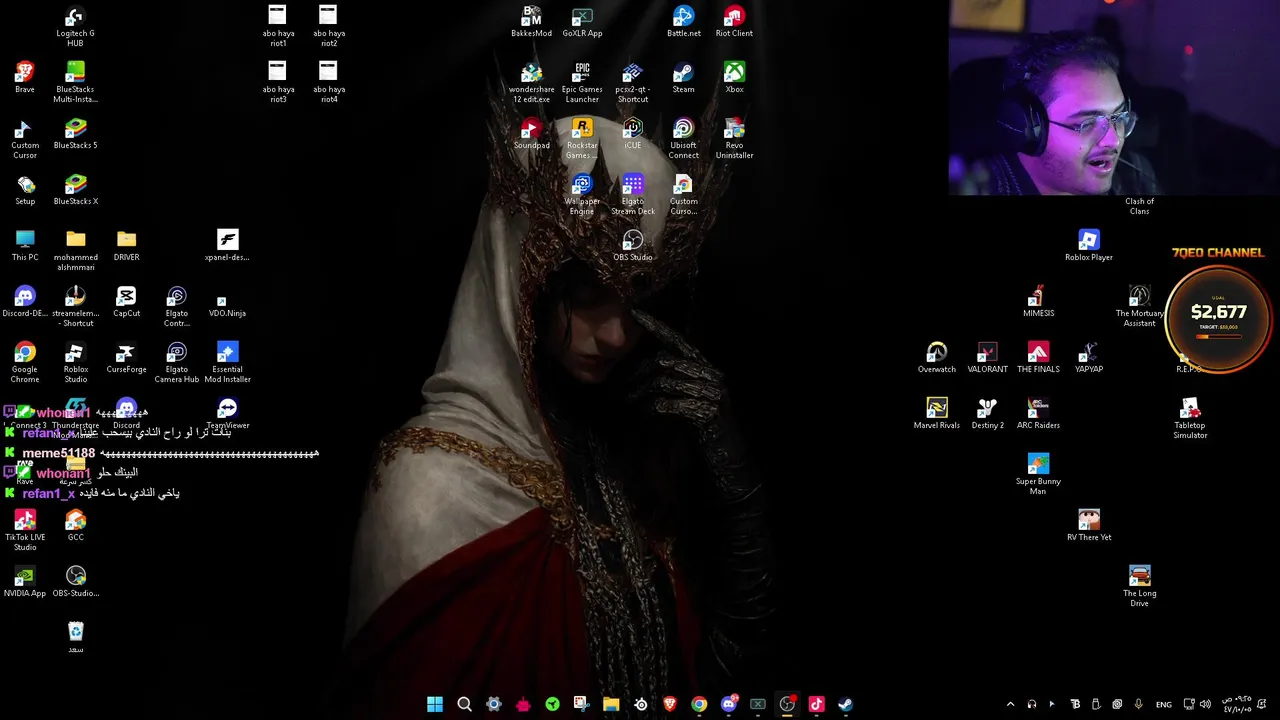
Task: Open the TikTok app in taskbar
Action: (x=816, y=704)
